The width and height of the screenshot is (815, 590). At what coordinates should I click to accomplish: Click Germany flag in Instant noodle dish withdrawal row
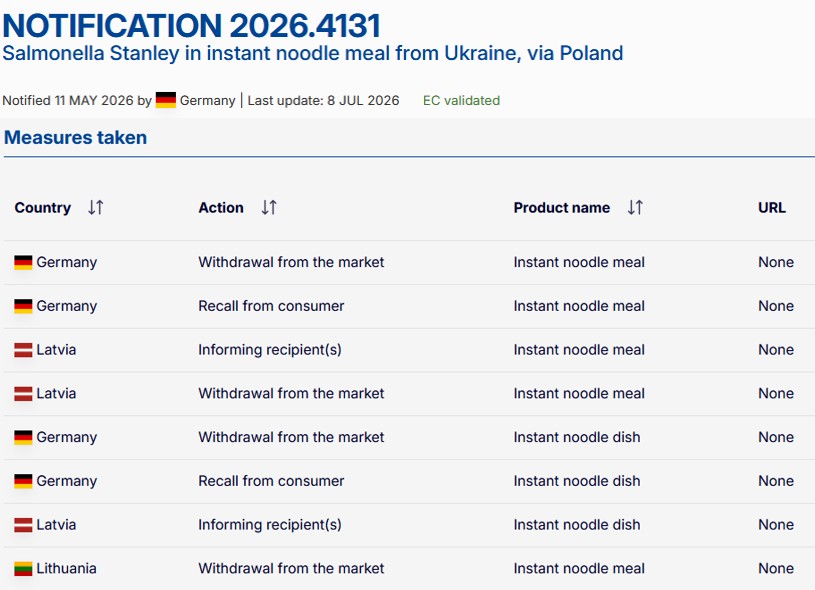point(23,438)
